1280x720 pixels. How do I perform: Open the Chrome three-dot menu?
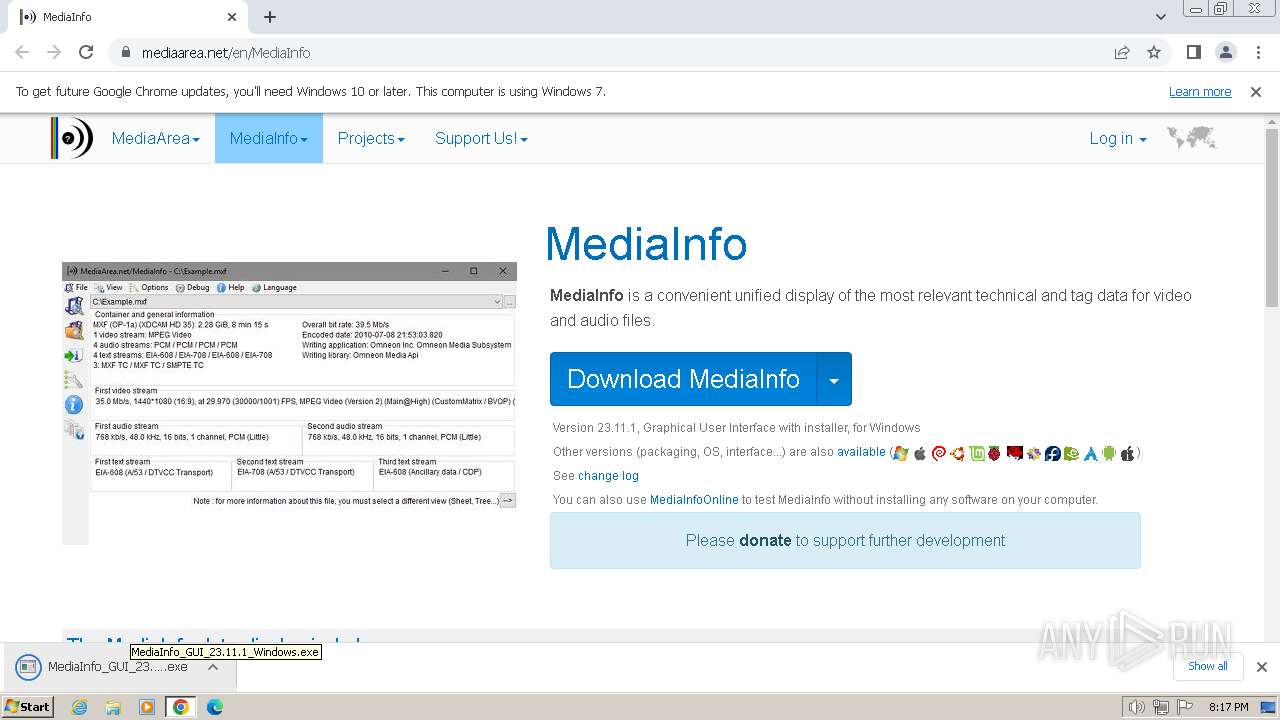(1258, 52)
